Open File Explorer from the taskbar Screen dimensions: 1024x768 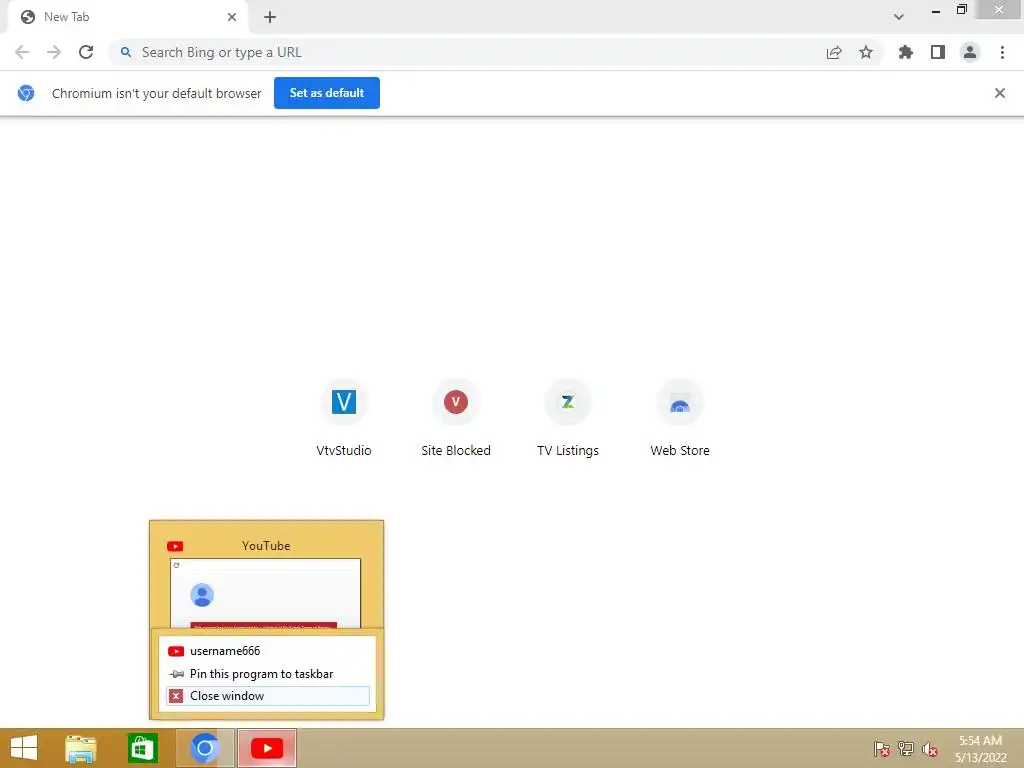pos(81,748)
